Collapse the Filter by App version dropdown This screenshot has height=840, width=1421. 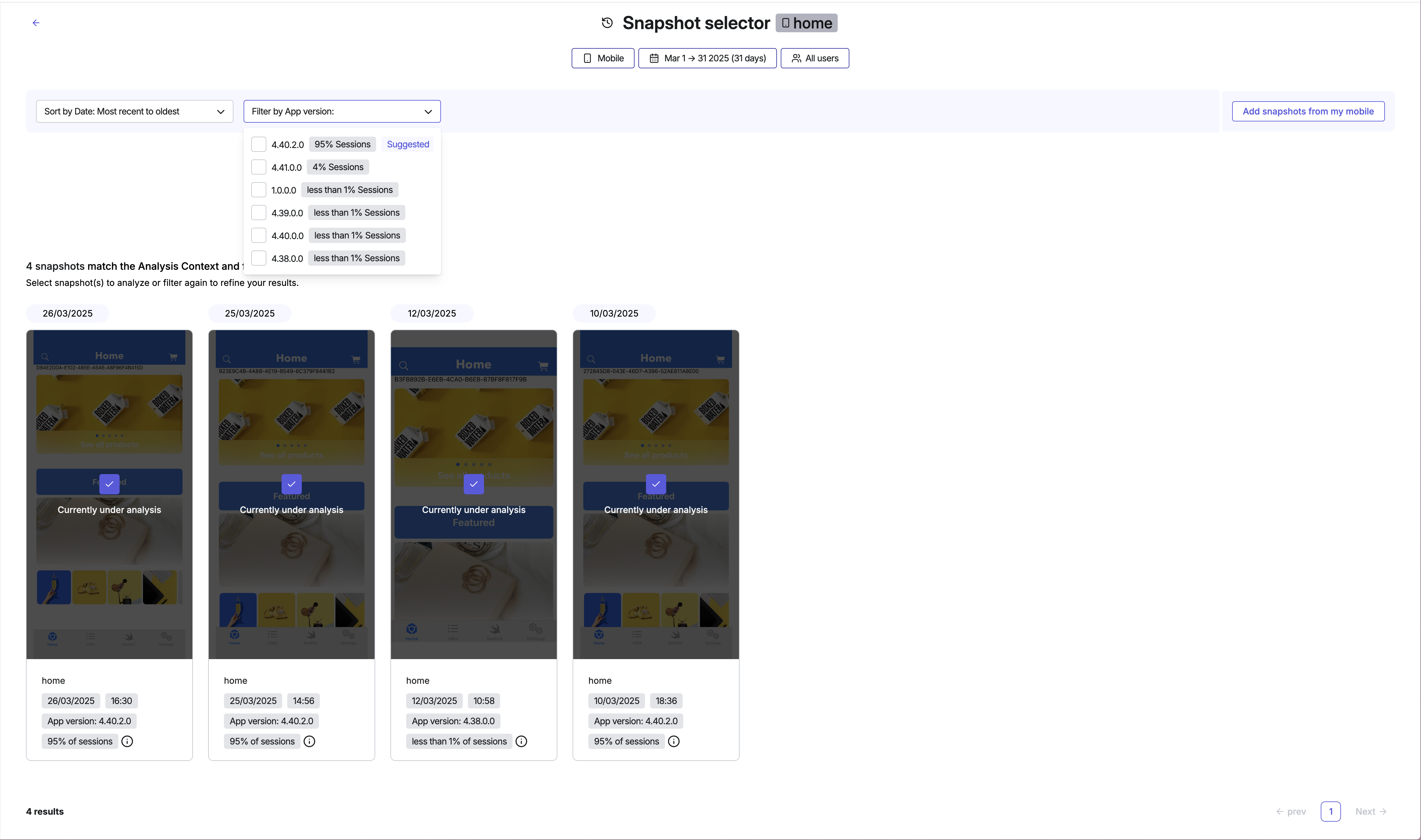click(342, 112)
